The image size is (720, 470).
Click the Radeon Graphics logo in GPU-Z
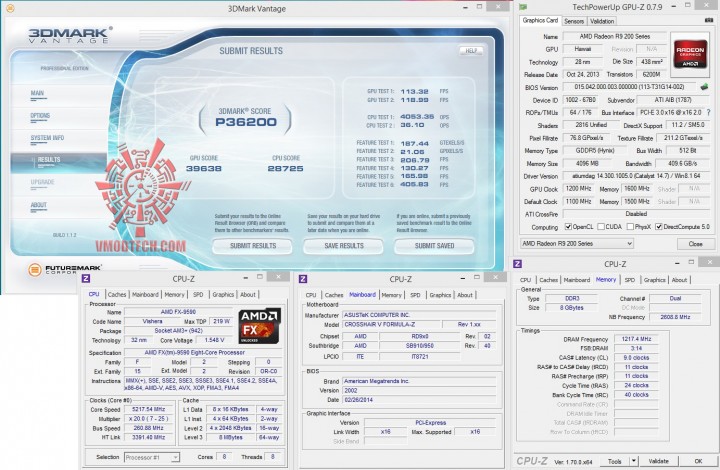690,54
